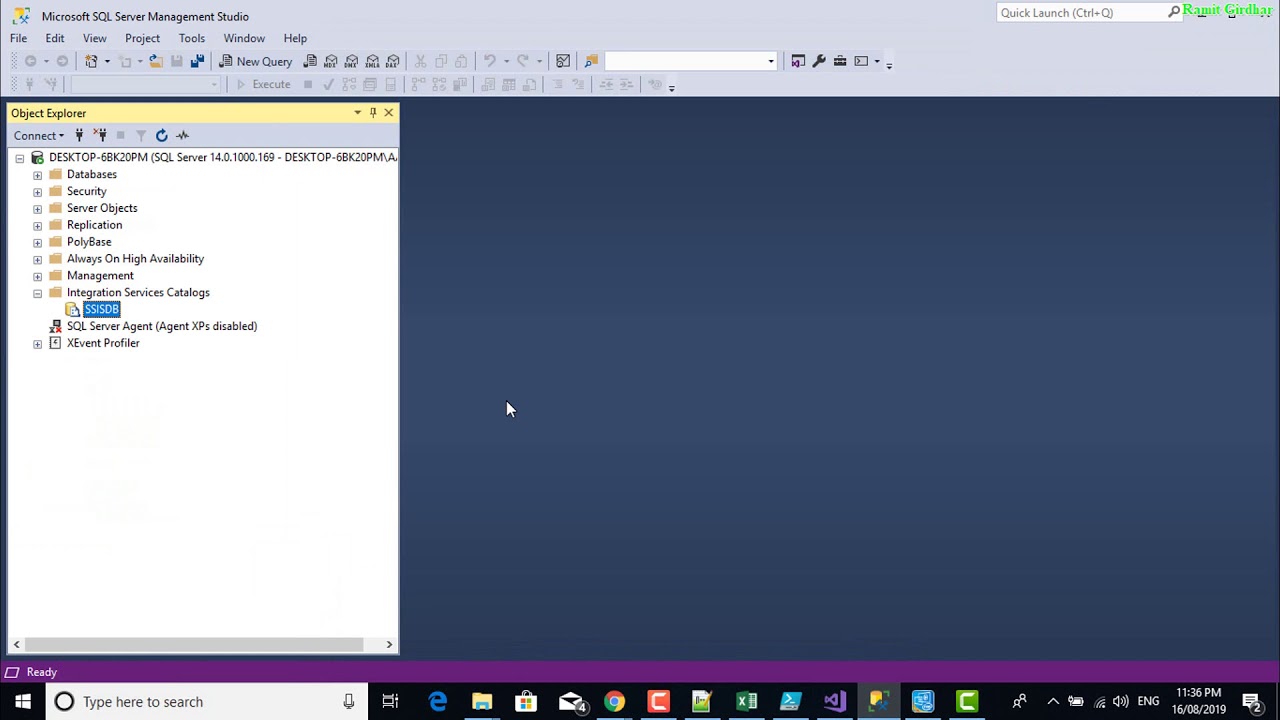Expand the Management folder
The image size is (1280, 720).
pyautogui.click(x=38, y=276)
